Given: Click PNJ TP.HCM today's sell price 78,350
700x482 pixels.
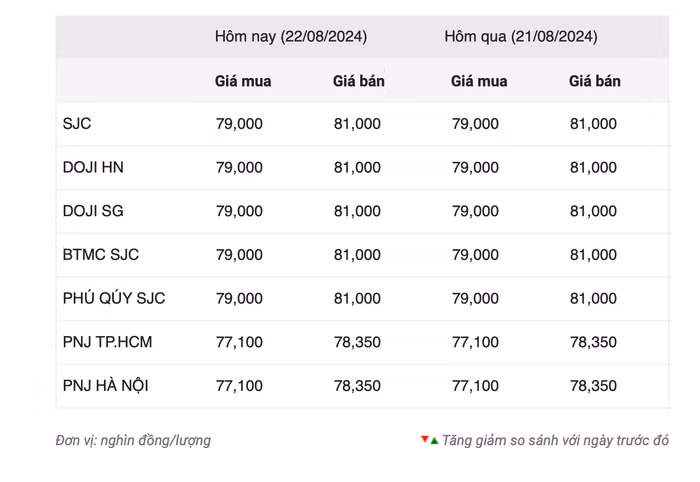Looking at the screenshot, I should coord(357,342).
